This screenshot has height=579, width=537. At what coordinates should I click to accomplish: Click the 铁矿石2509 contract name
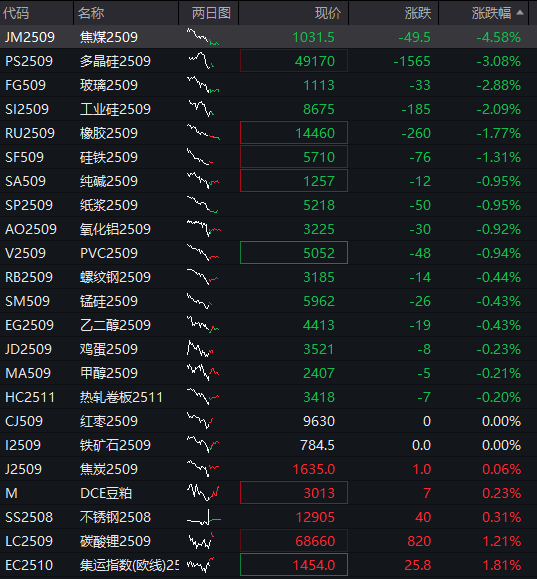(115, 445)
